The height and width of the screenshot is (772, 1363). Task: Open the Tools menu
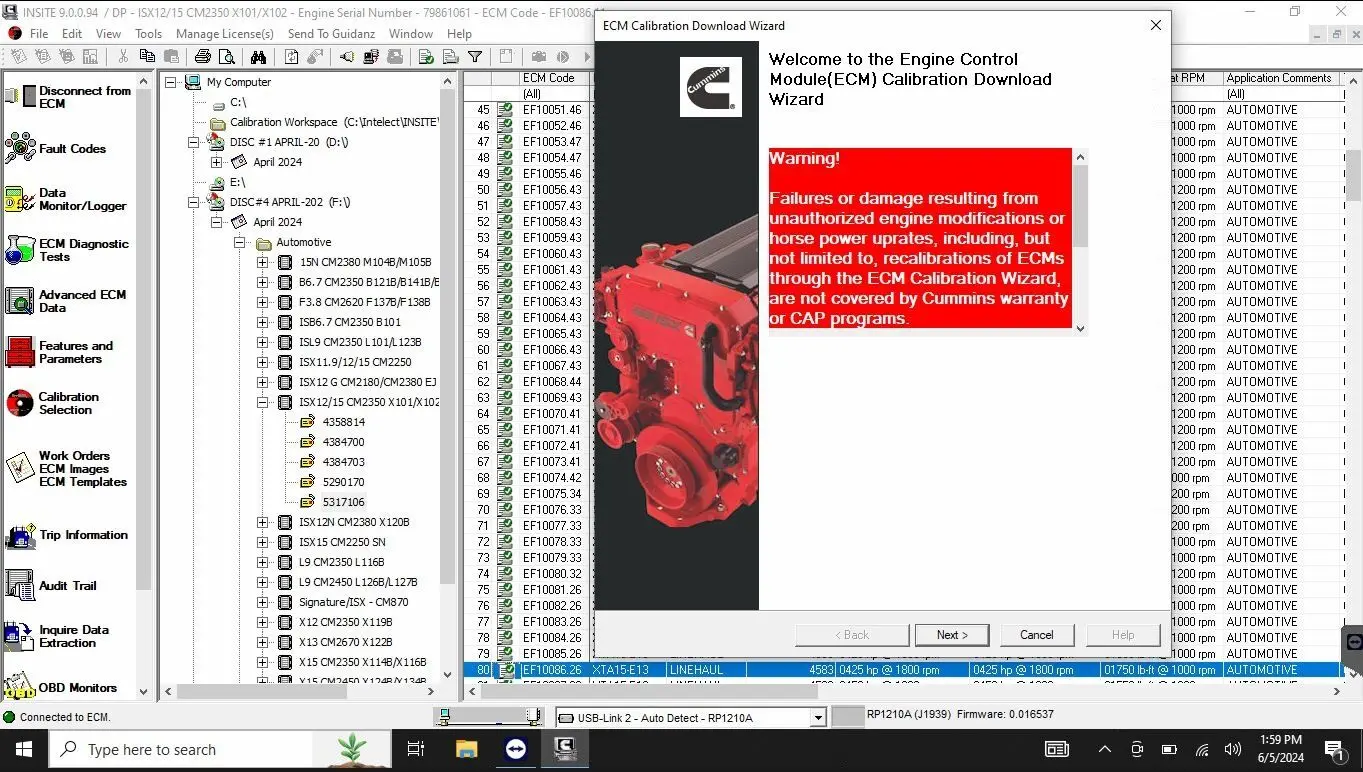[x=148, y=33]
